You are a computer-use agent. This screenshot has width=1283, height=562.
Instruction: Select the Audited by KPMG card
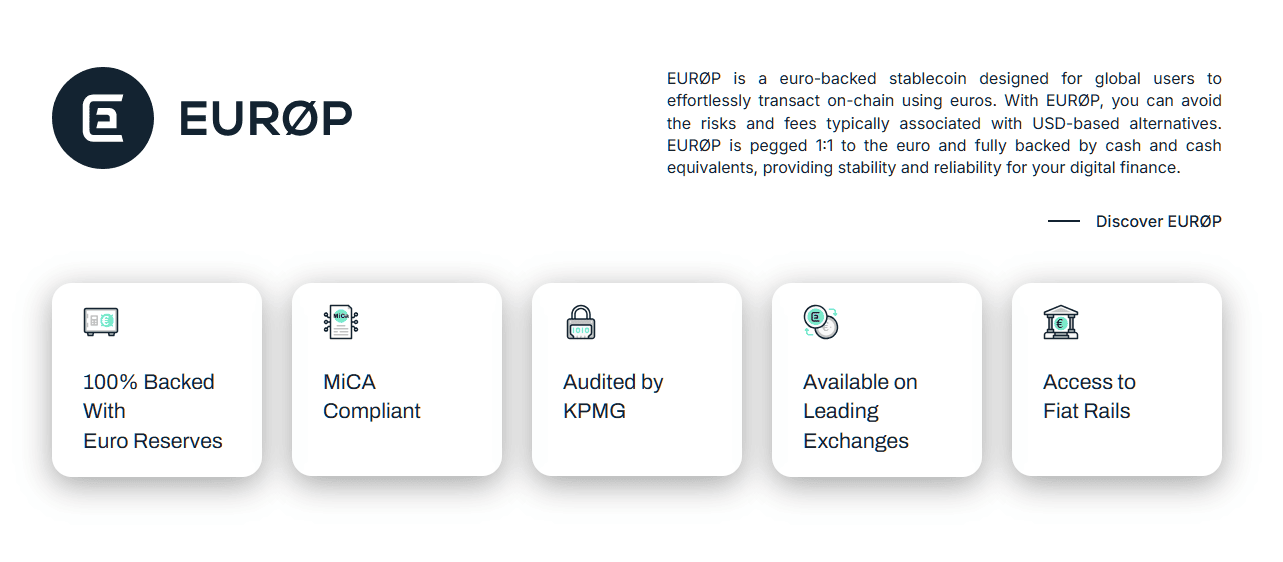(x=637, y=379)
